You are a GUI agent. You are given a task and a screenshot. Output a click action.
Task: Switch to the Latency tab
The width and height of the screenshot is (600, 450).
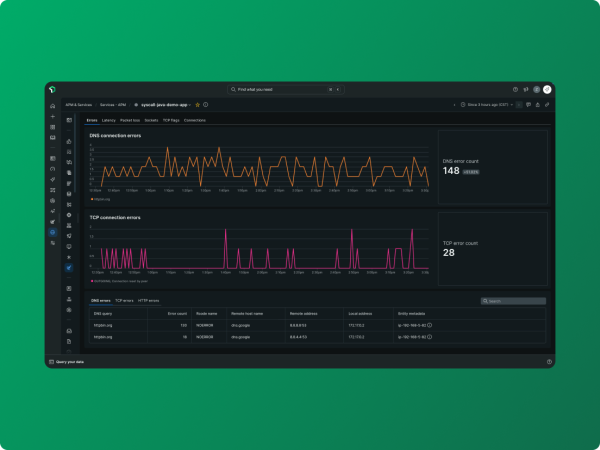pos(109,120)
